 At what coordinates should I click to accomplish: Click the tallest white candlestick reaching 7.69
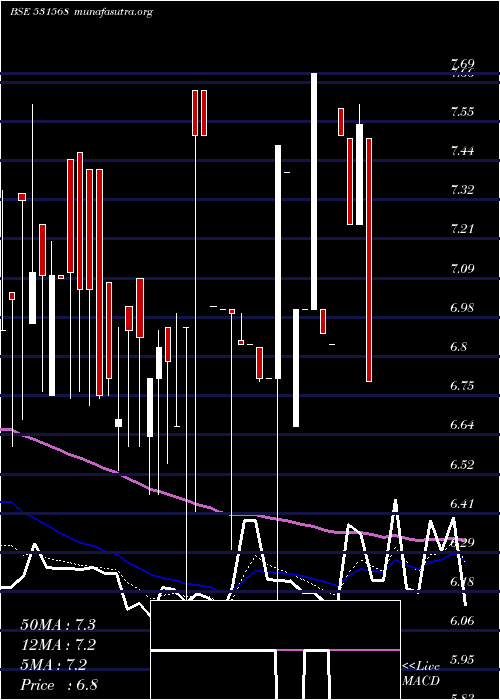click(314, 191)
